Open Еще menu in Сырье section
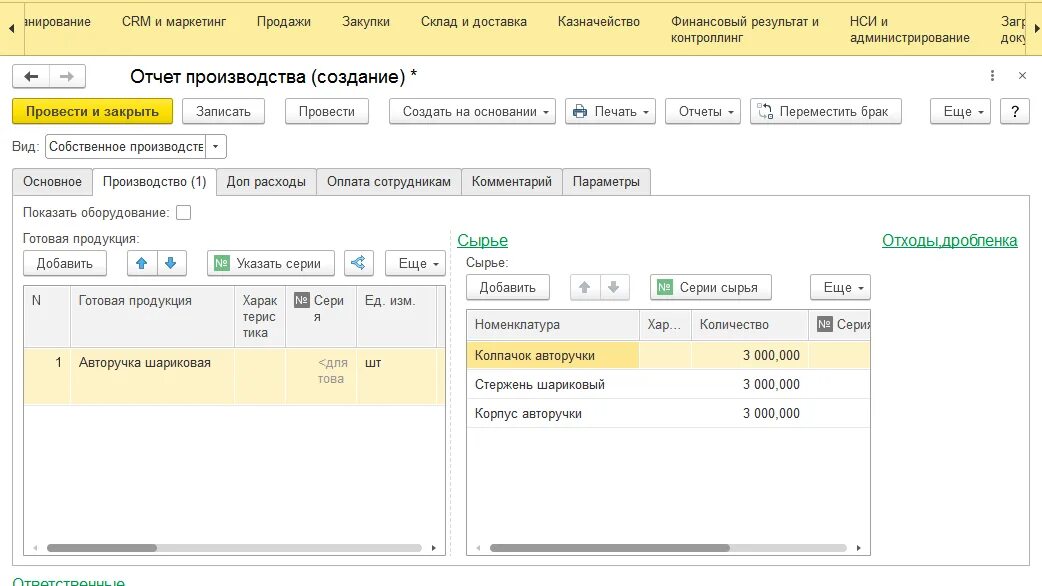This screenshot has width=1042, height=586. [840, 287]
